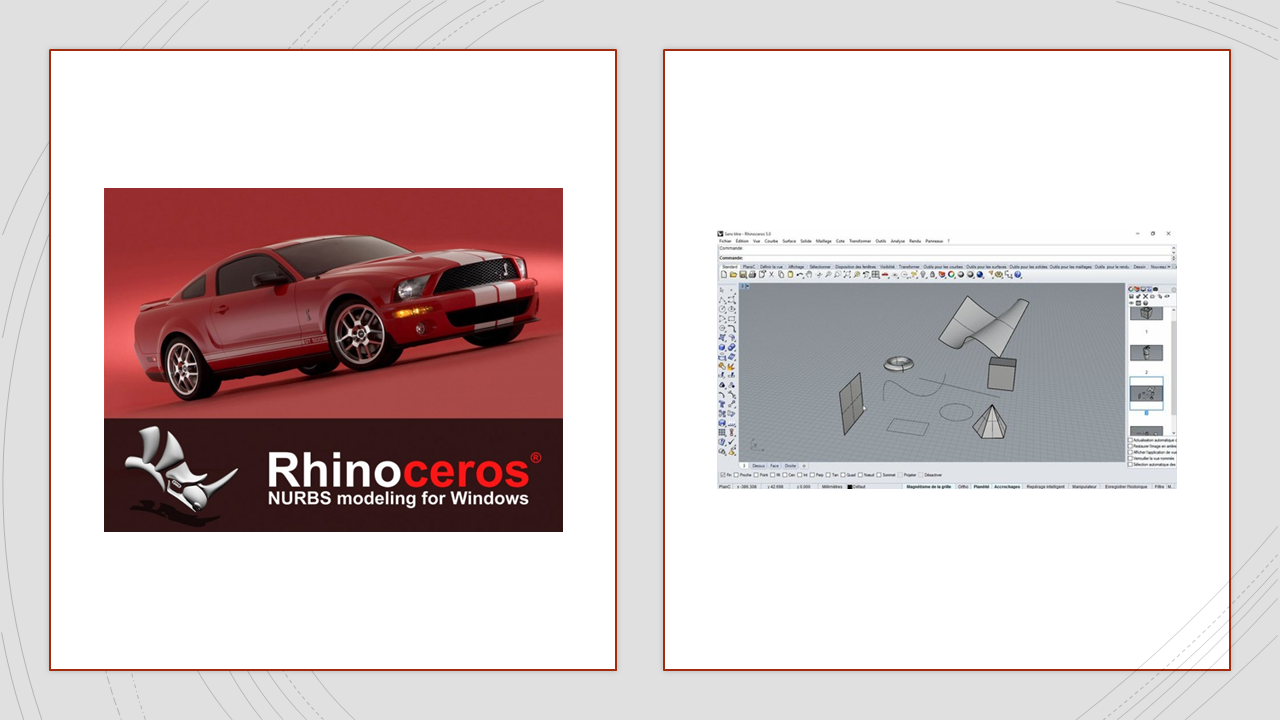Open the Surface menu
1280x720 pixels.
[x=789, y=241]
